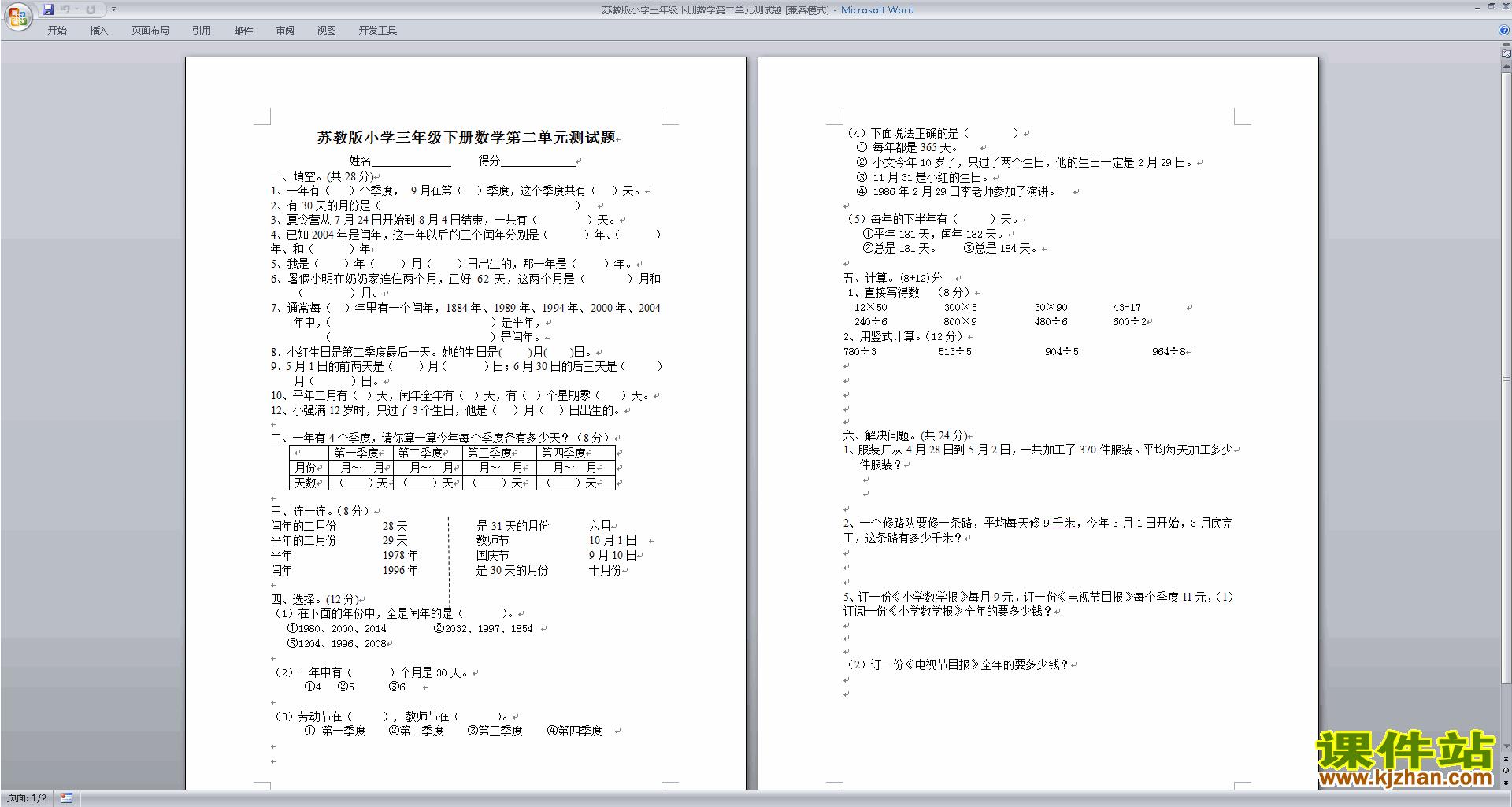Screen dimensions: 1512x807
Task: Click the sentence ③ 11 月 31 是小红的生日。
Action: [x=922, y=177]
